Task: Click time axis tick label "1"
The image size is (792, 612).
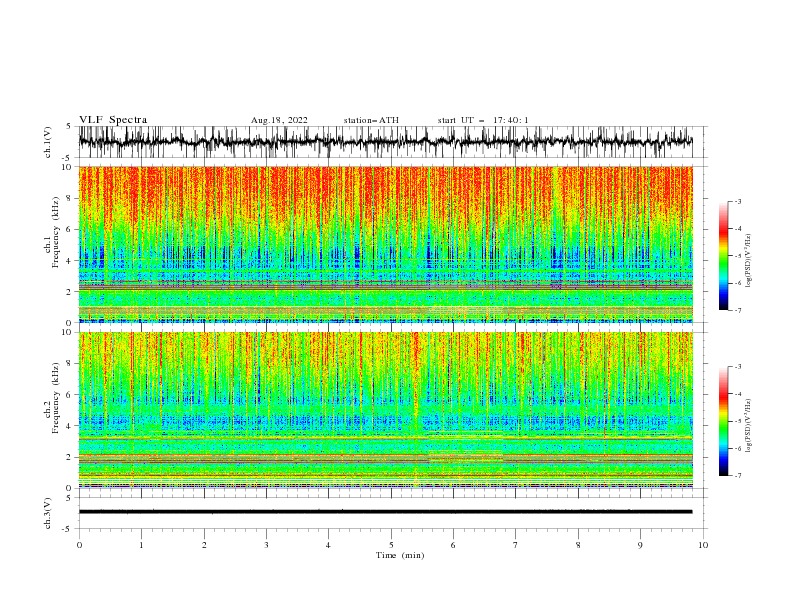Action: (x=142, y=545)
